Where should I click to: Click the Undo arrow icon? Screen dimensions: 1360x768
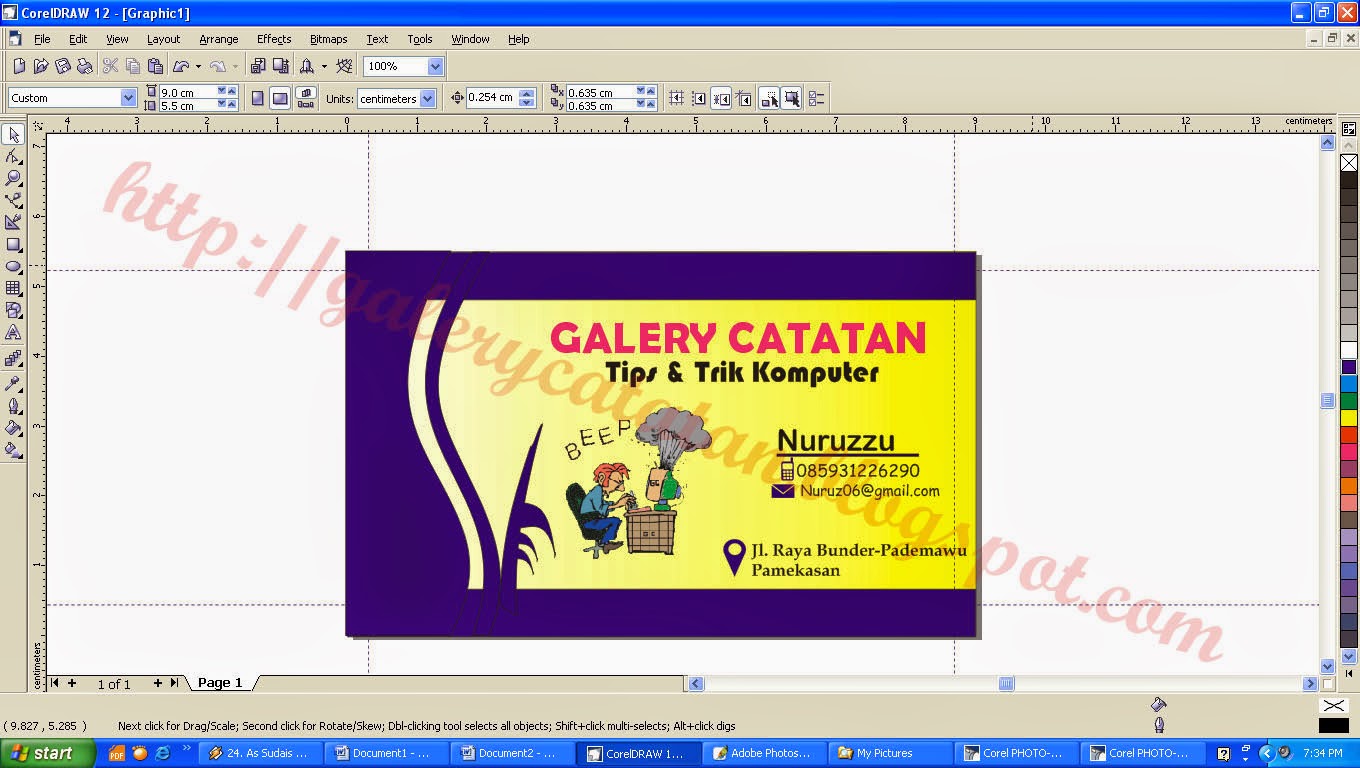(x=181, y=66)
